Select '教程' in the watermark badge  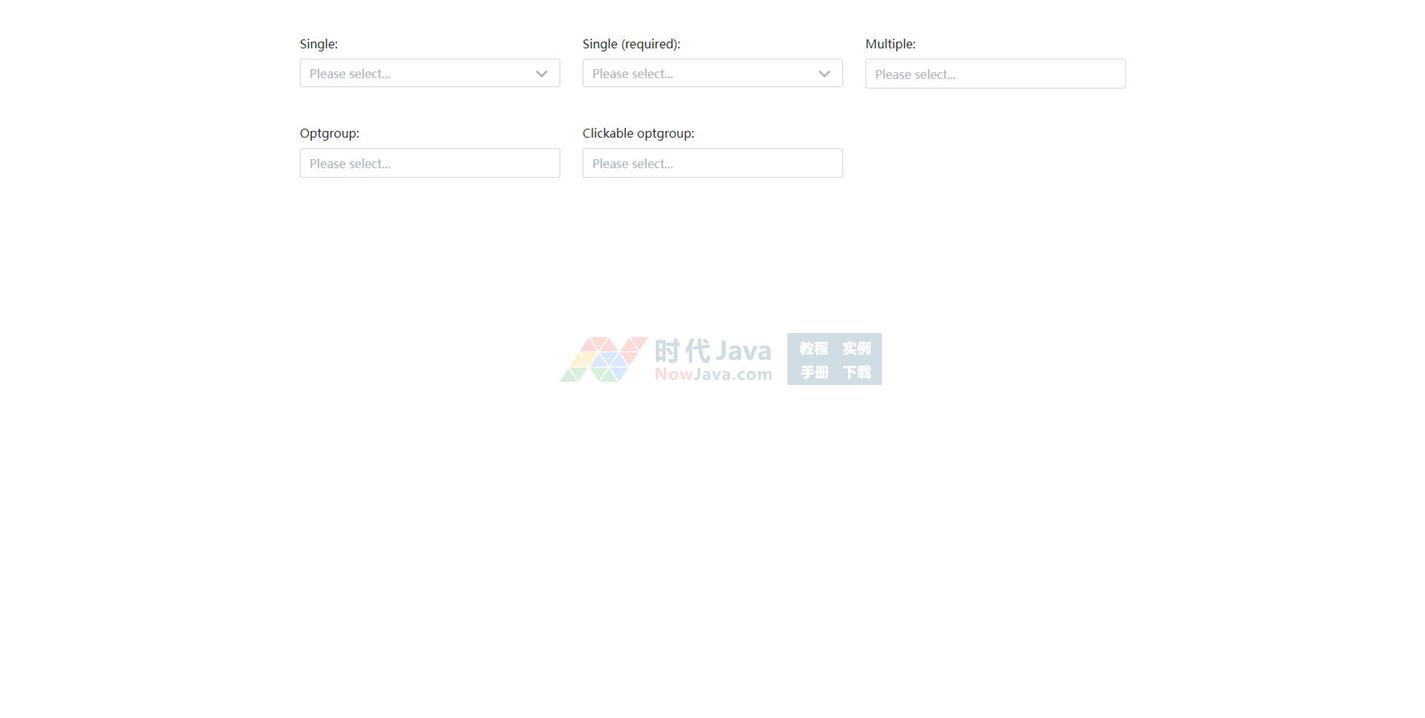(x=814, y=348)
